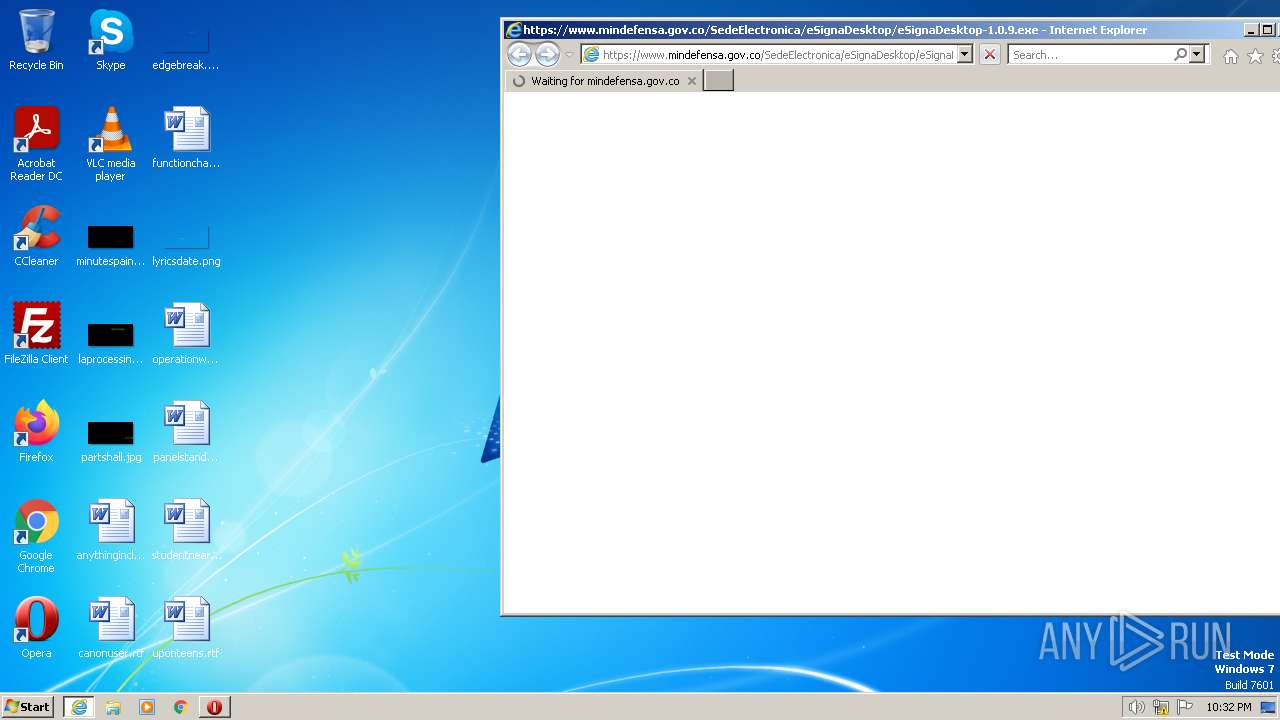This screenshot has height=720, width=1280.
Task: Minimize the Internet Explorer window
Action: pyautogui.click(x=1251, y=30)
